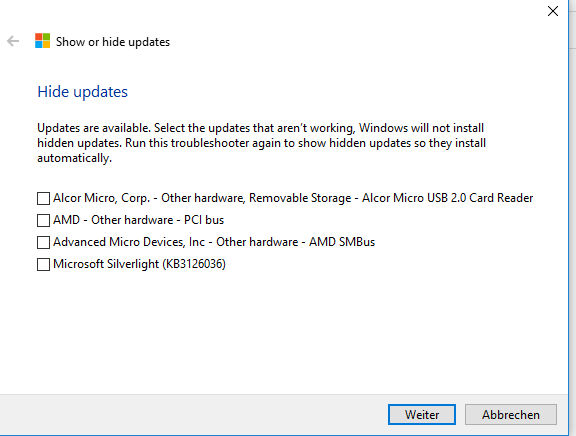The image size is (576, 436).
Task: Click the words "Removable Storage" in first item
Action: coord(300,198)
